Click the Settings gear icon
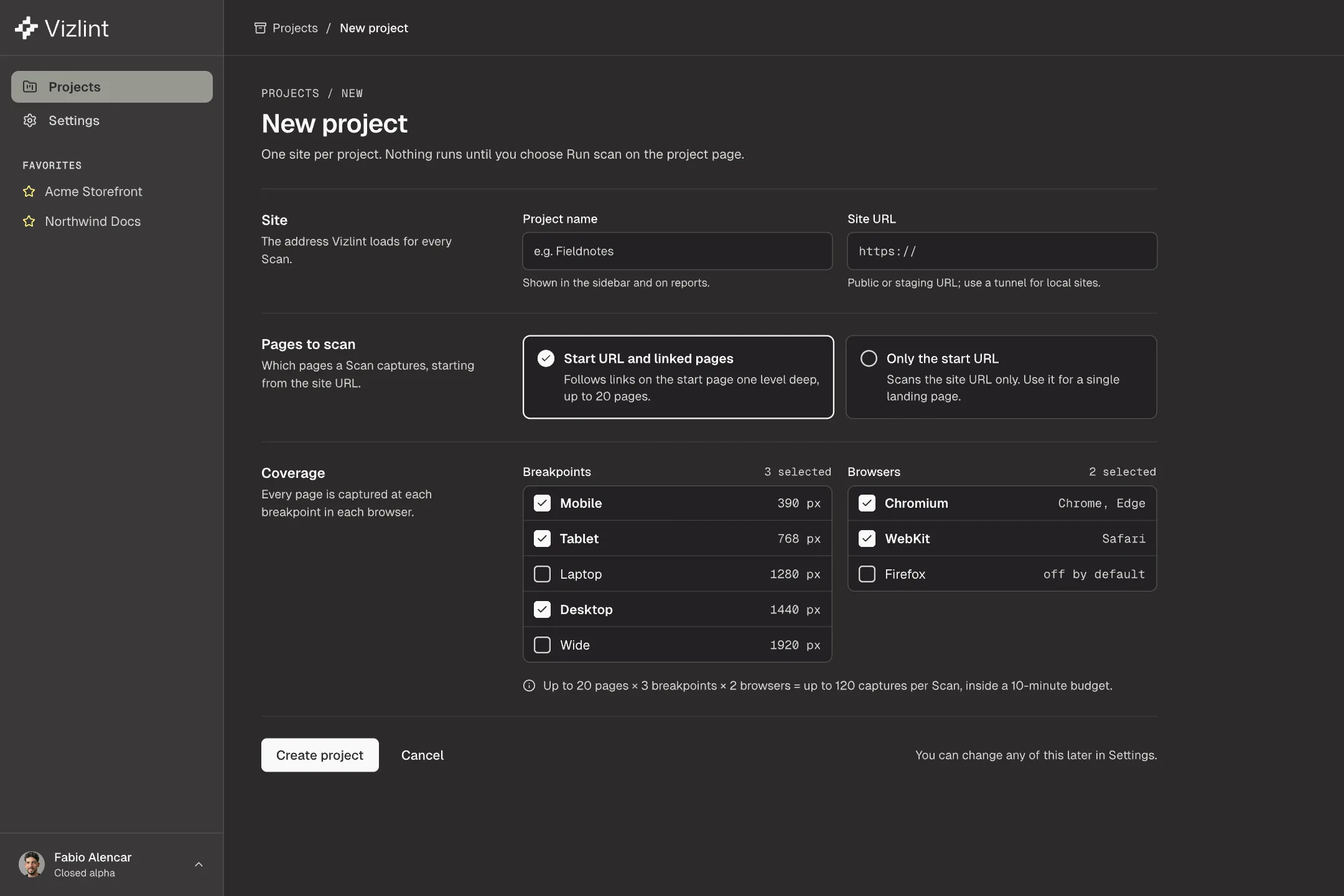This screenshot has width=1344, height=896. pos(30,120)
